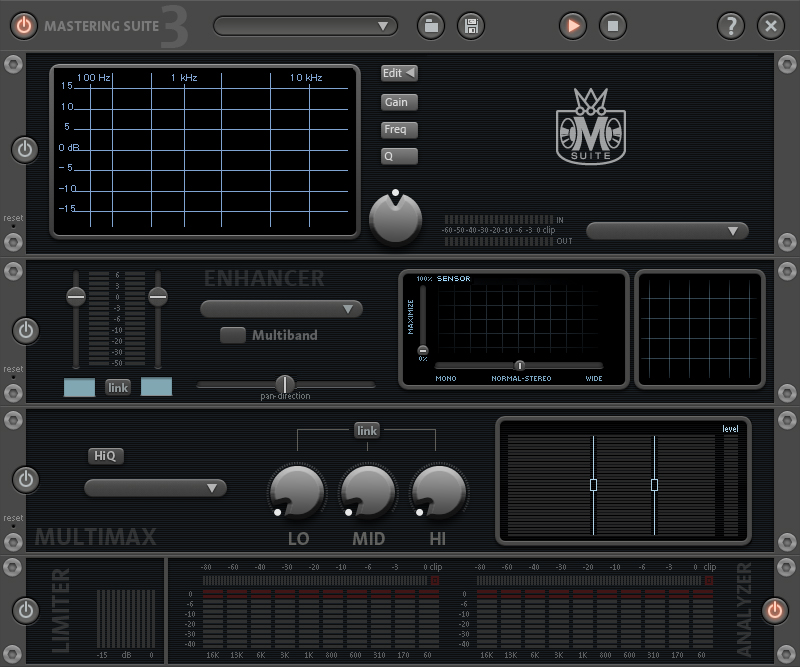Click the stereo width slider handle

[519, 365]
